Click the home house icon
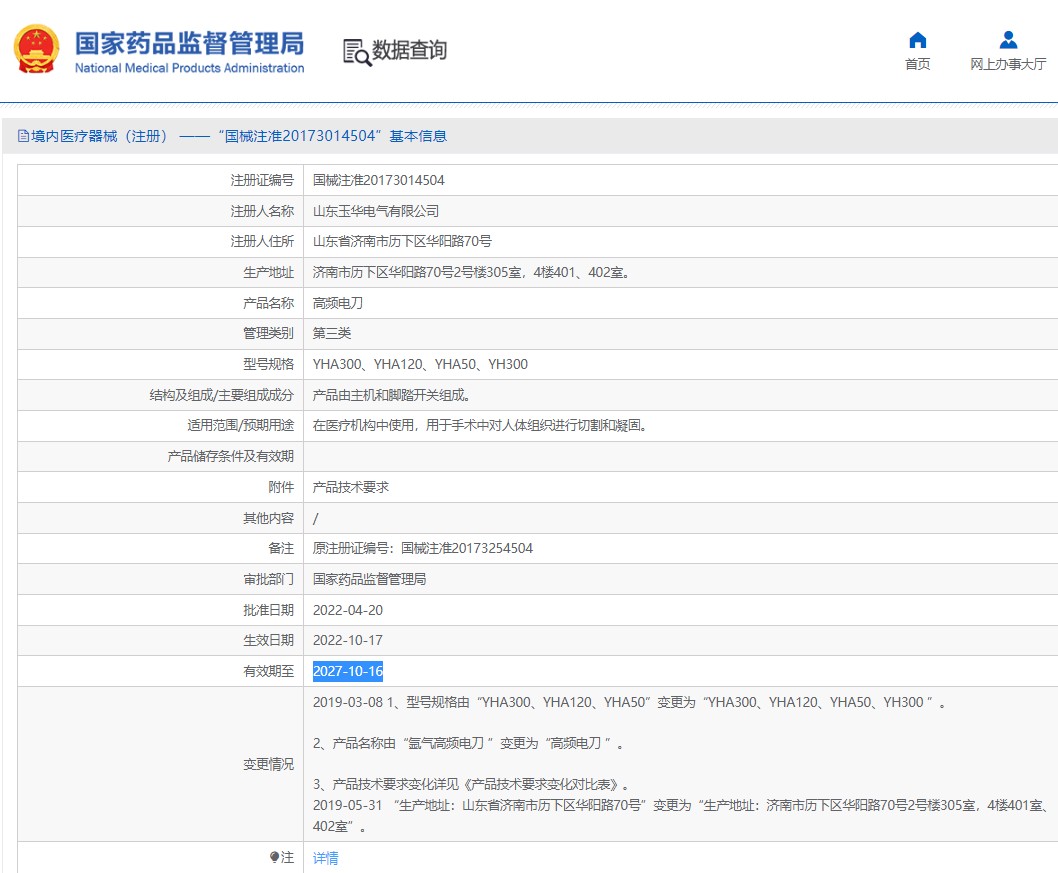Image resolution: width=1058 pixels, height=873 pixels. point(917,40)
